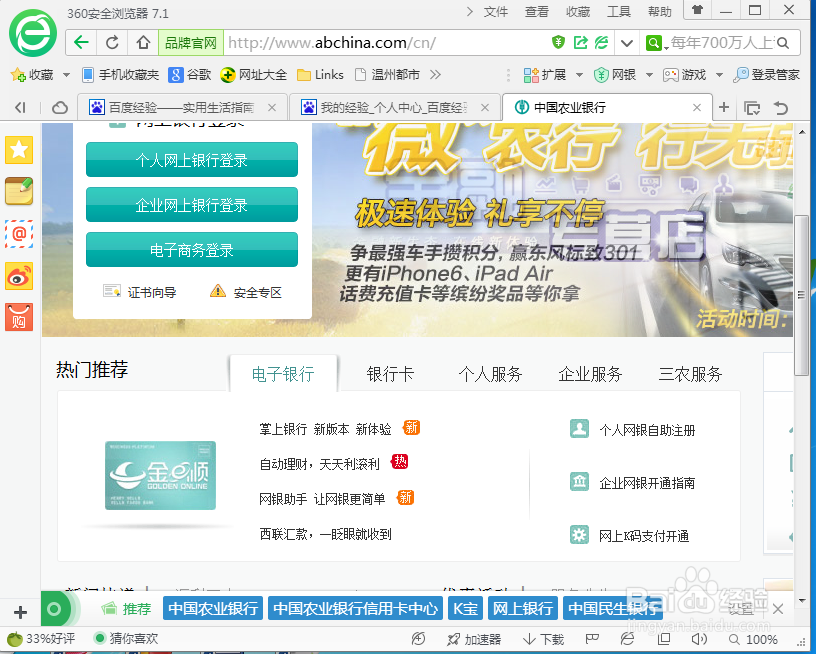
Task: Open the Weibo sidebar icon
Action: coord(19,276)
